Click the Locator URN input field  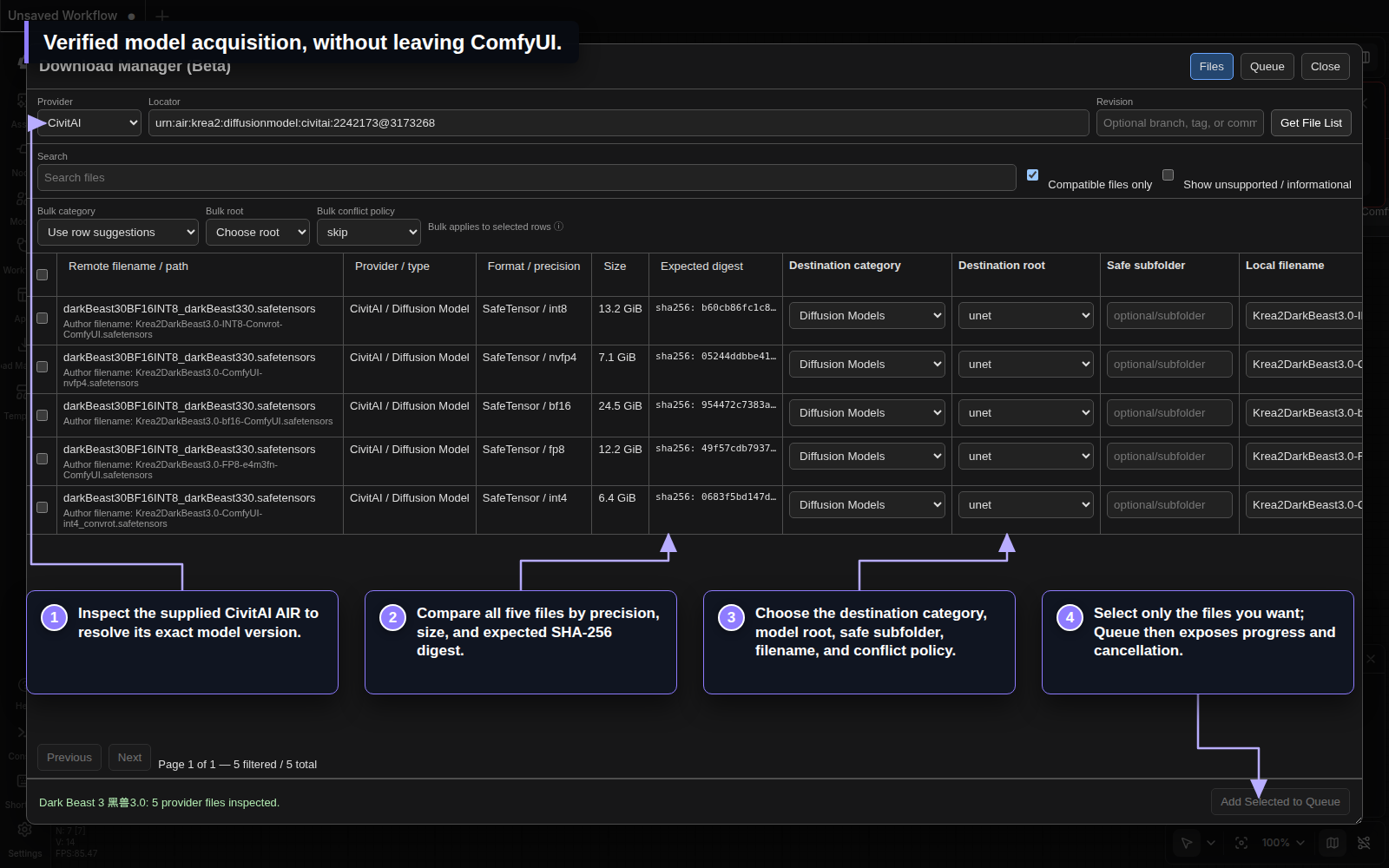pyautogui.click(x=619, y=123)
